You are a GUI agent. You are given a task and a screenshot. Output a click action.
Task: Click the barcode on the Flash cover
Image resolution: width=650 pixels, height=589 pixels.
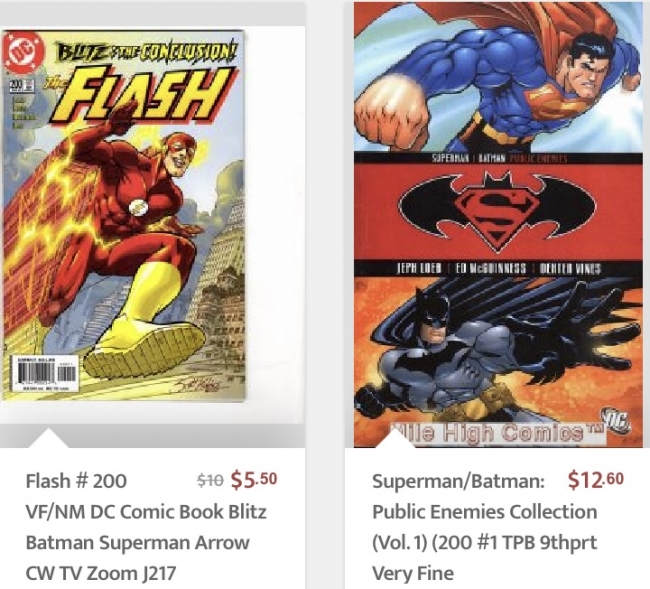click(x=44, y=374)
